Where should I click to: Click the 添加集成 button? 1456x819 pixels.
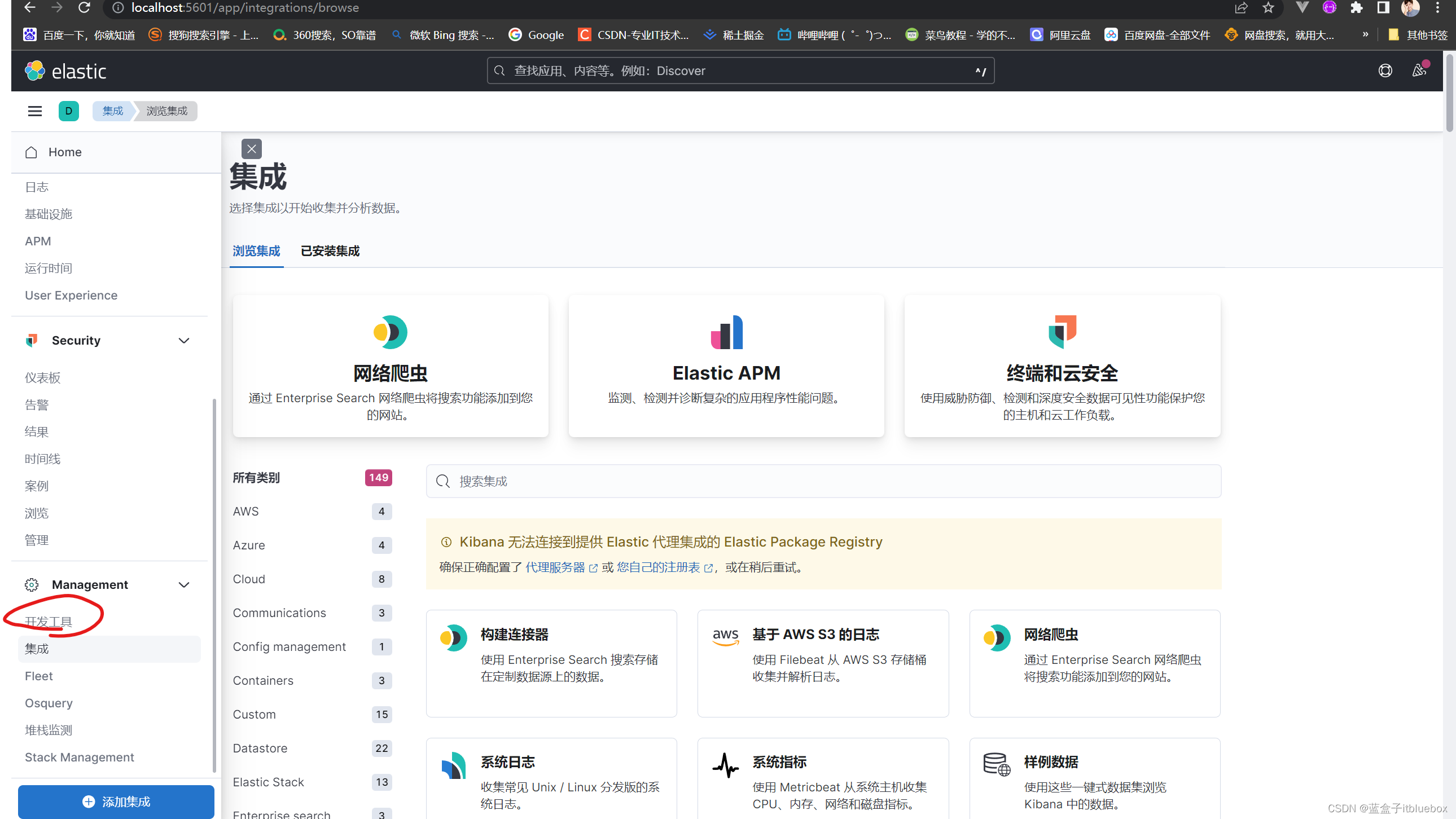(115, 801)
